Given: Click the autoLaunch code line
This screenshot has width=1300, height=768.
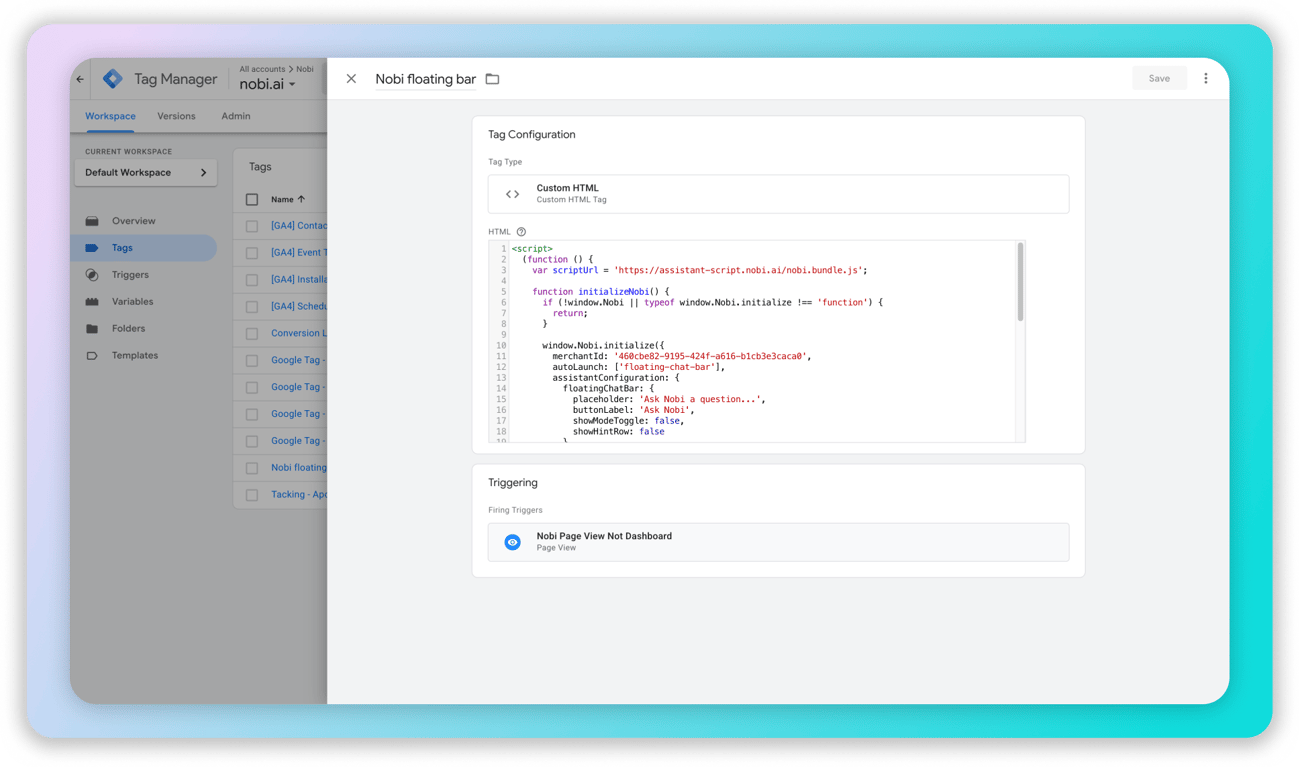Looking at the screenshot, I should (638, 367).
